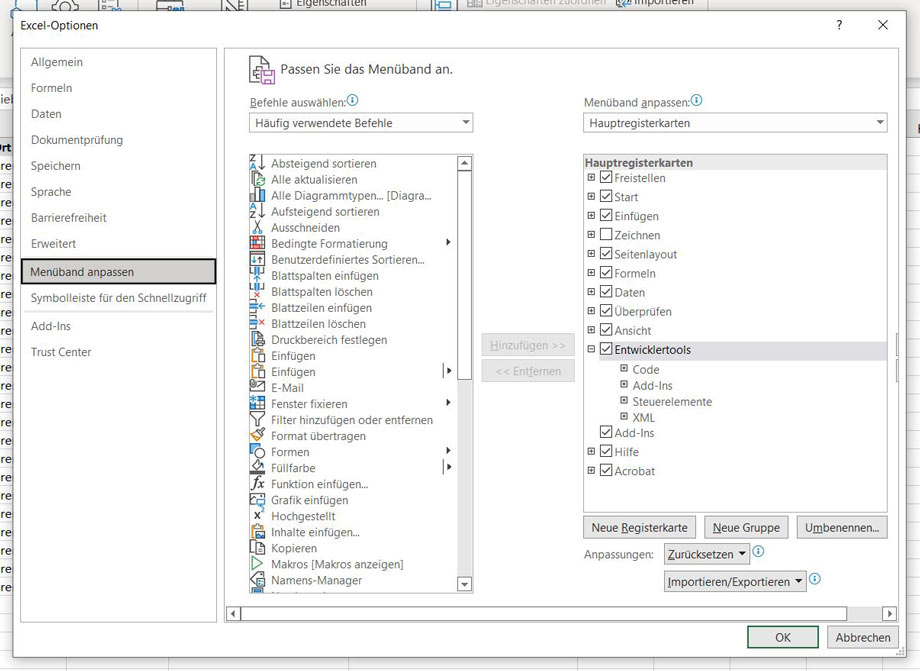
Task: Select the filter funnel icon
Action: point(257,419)
